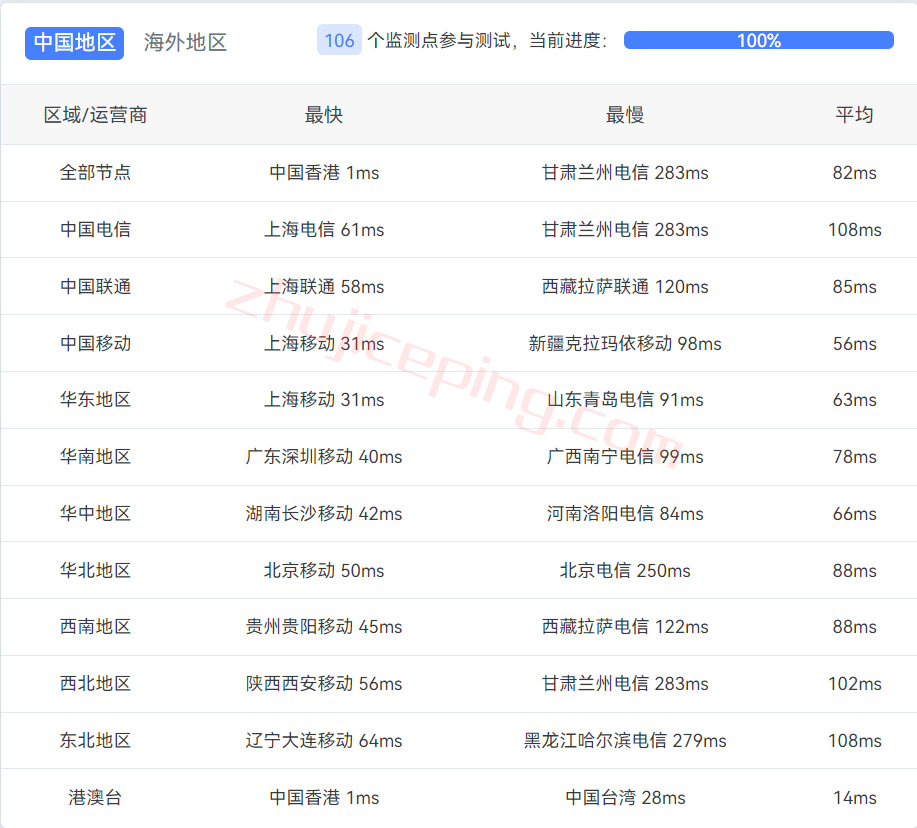Click 甘肃兰州电信 283ms in 中国电信 row
This screenshot has width=917, height=828.
pyautogui.click(x=625, y=229)
